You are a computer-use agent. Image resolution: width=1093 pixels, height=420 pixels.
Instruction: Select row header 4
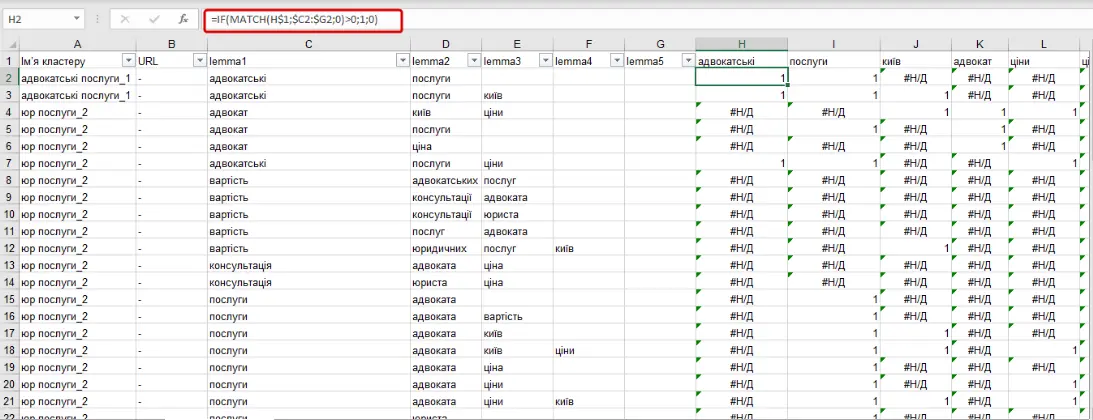coord(9,112)
